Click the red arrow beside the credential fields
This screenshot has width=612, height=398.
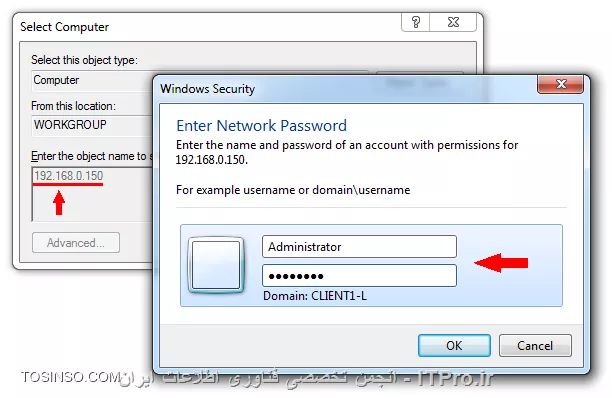[x=501, y=263]
